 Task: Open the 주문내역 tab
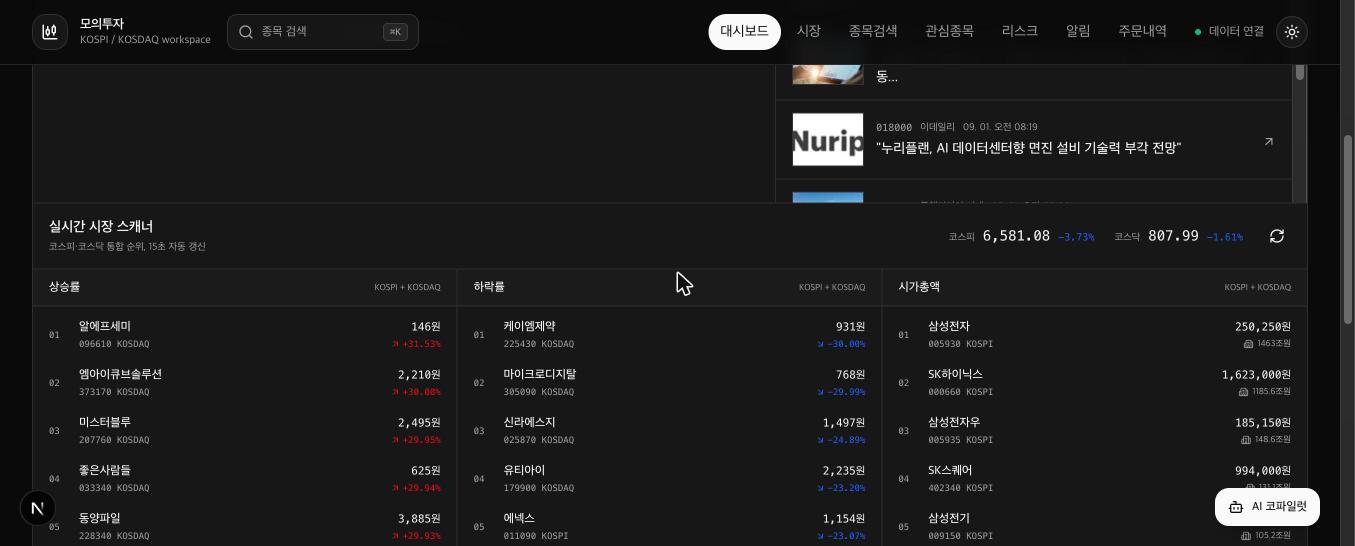coord(1142,32)
